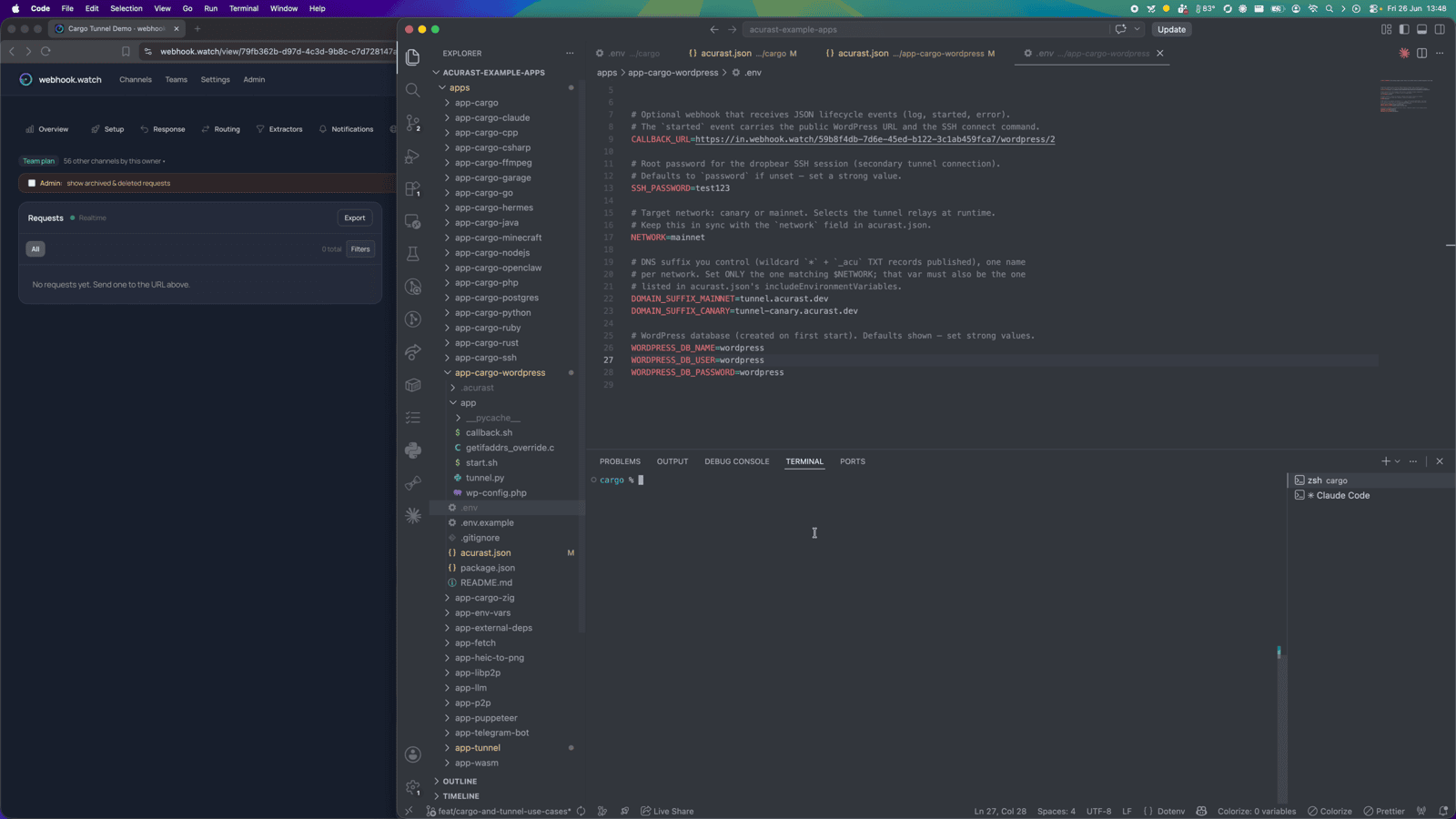The height and width of the screenshot is (819, 1456).
Task: Select the All requests filter pill
Action: coord(35,249)
